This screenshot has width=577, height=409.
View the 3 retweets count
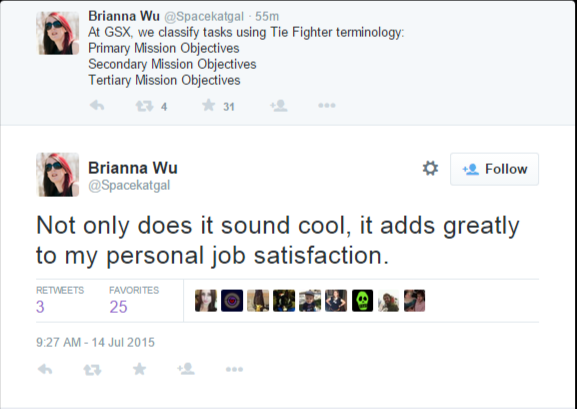[x=40, y=307]
